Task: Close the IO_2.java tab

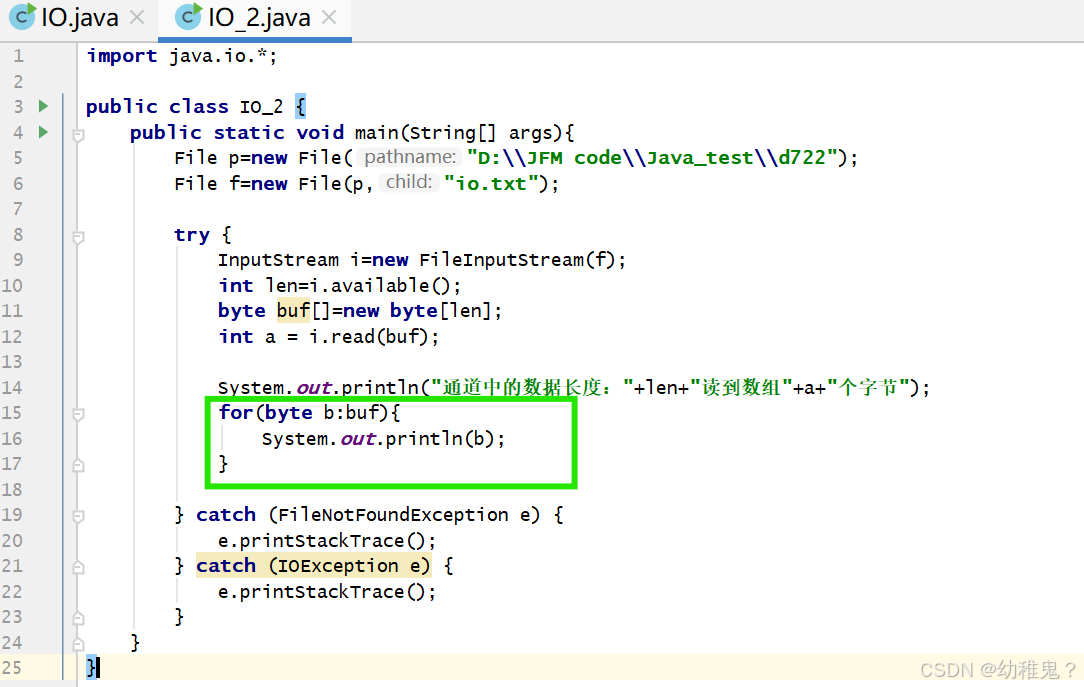Action: click(x=329, y=17)
